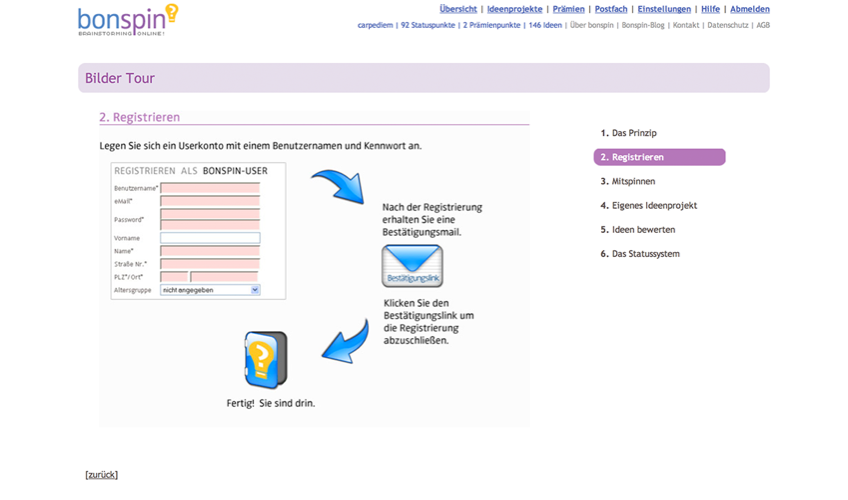Click the bonspin logo
The image size is (848, 500).
click(127, 20)
